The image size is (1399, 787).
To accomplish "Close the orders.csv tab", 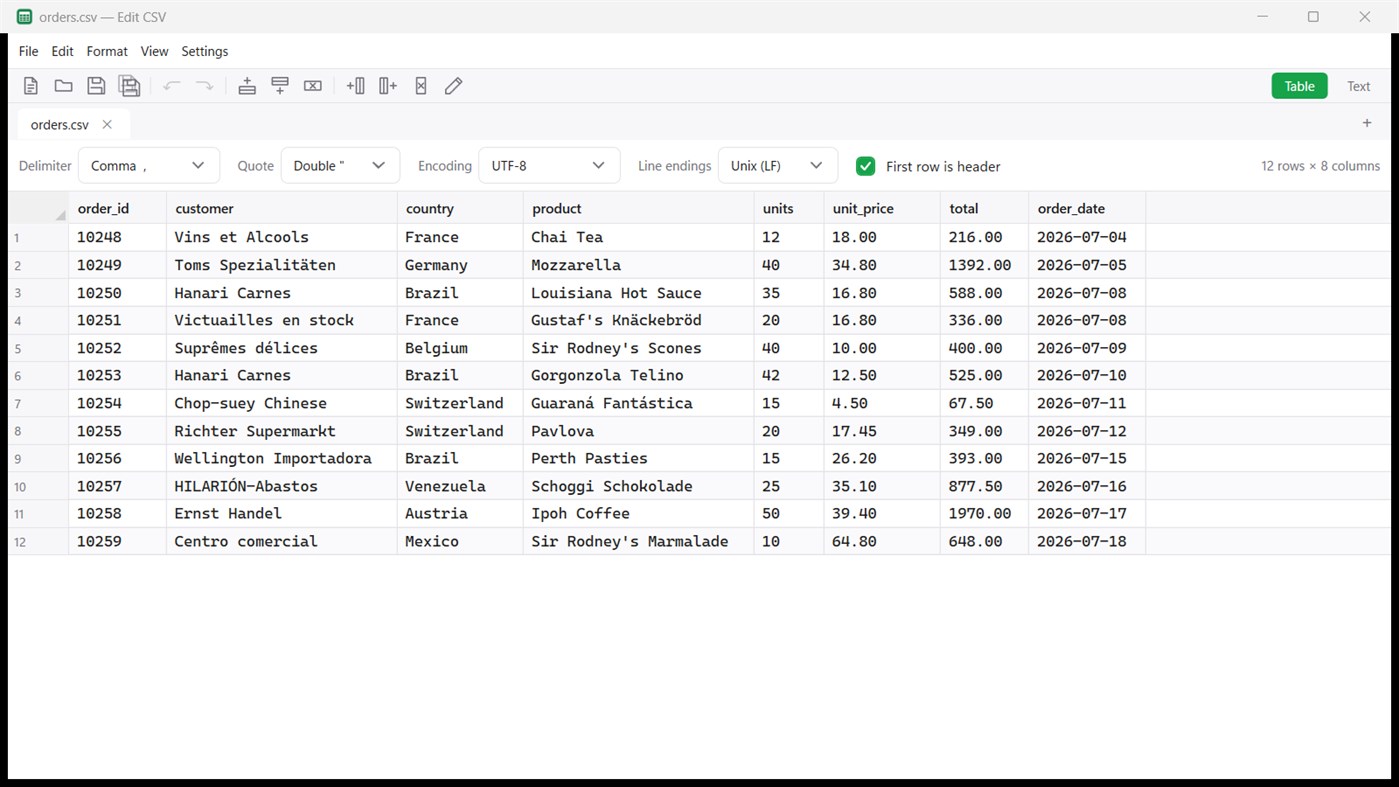I will [x=107, y=125].
